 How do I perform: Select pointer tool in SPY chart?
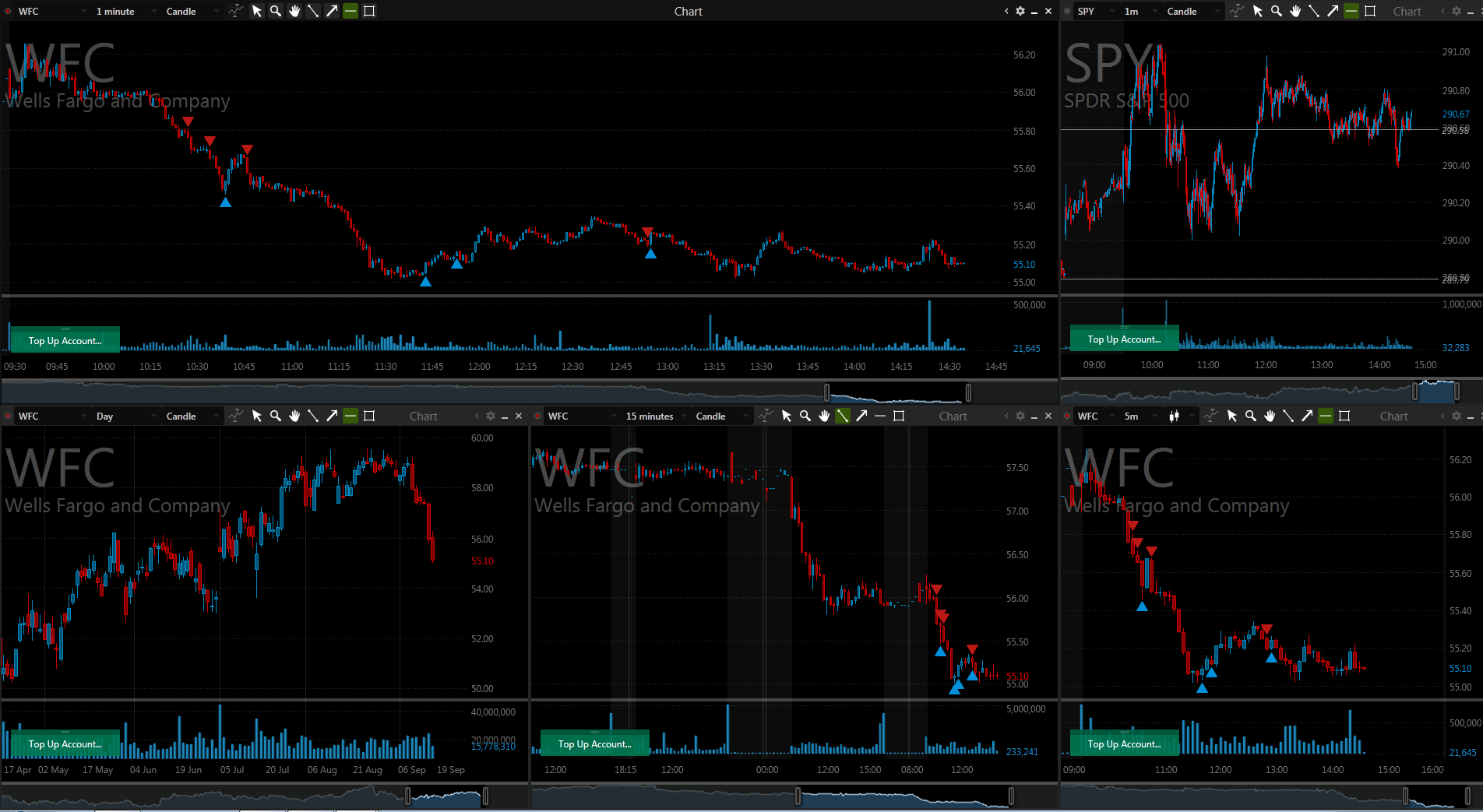pos(1258,11)
